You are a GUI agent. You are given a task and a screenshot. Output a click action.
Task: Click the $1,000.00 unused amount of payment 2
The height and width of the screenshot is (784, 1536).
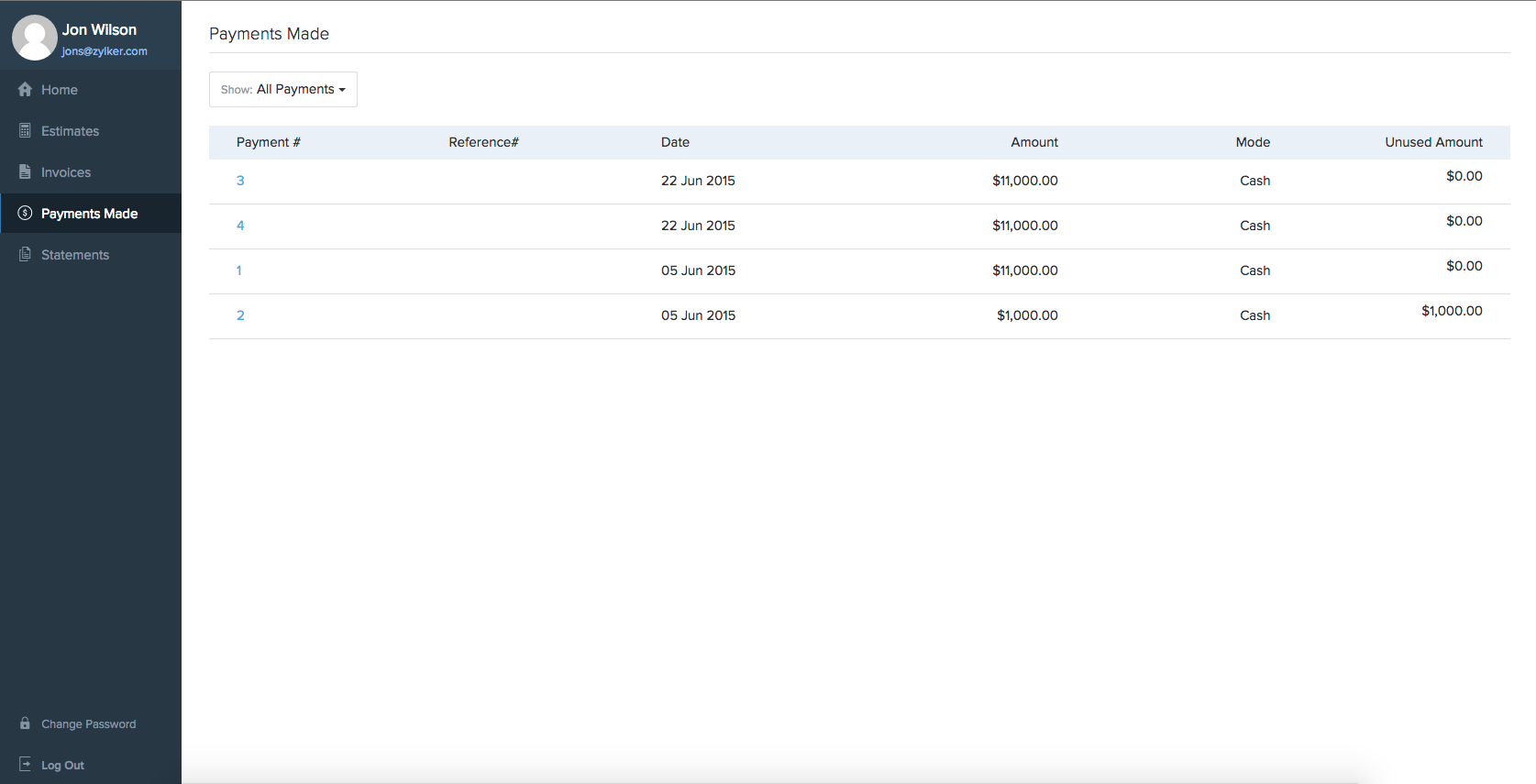pyautogui.click(x=1452, y=311)
